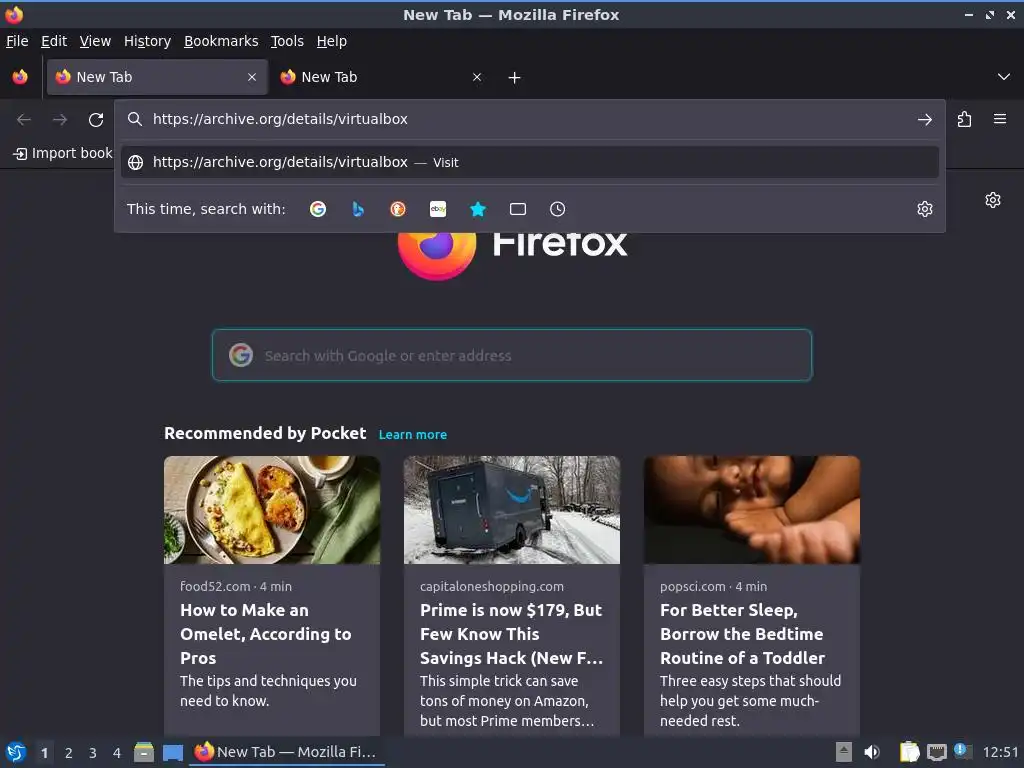The height and width of the screenshot is (768, 1024).
Task: Click the removable media eject tray icon
Action: [844, 752]
